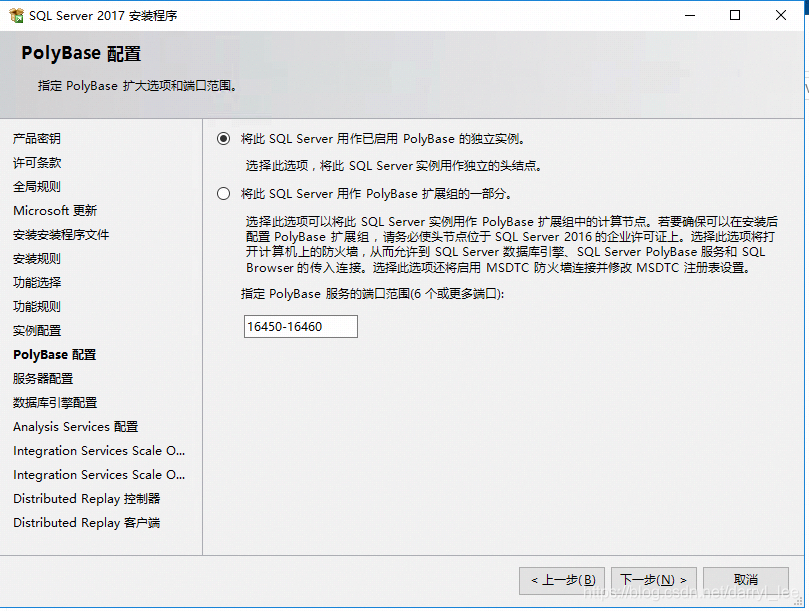809x611 pixels.
Task: Select Distributed Replay 控制器 step
Action: (x=87, y=499)
